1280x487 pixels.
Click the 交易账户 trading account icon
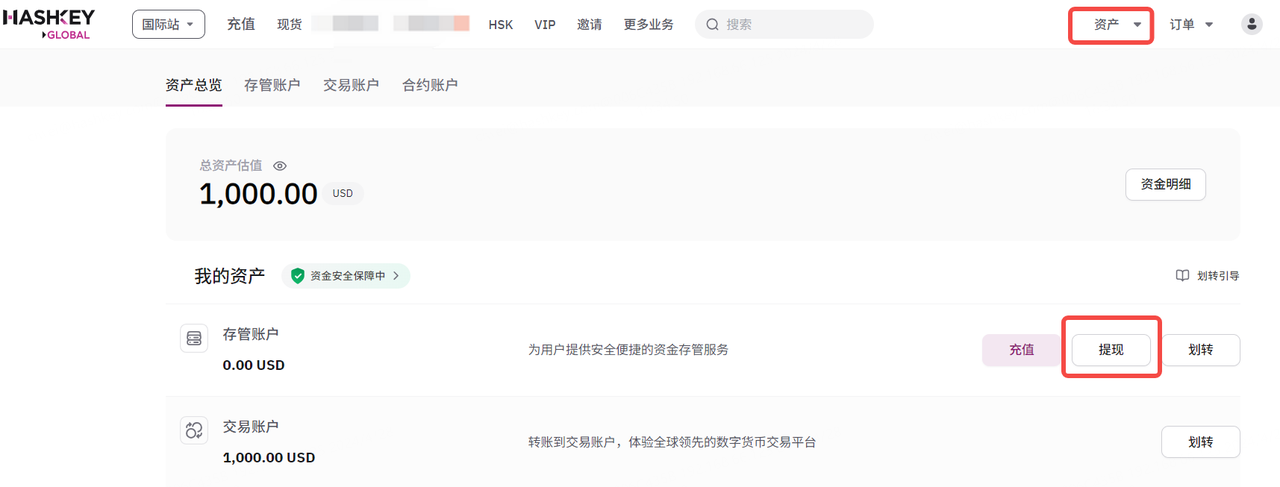point(194,431)
